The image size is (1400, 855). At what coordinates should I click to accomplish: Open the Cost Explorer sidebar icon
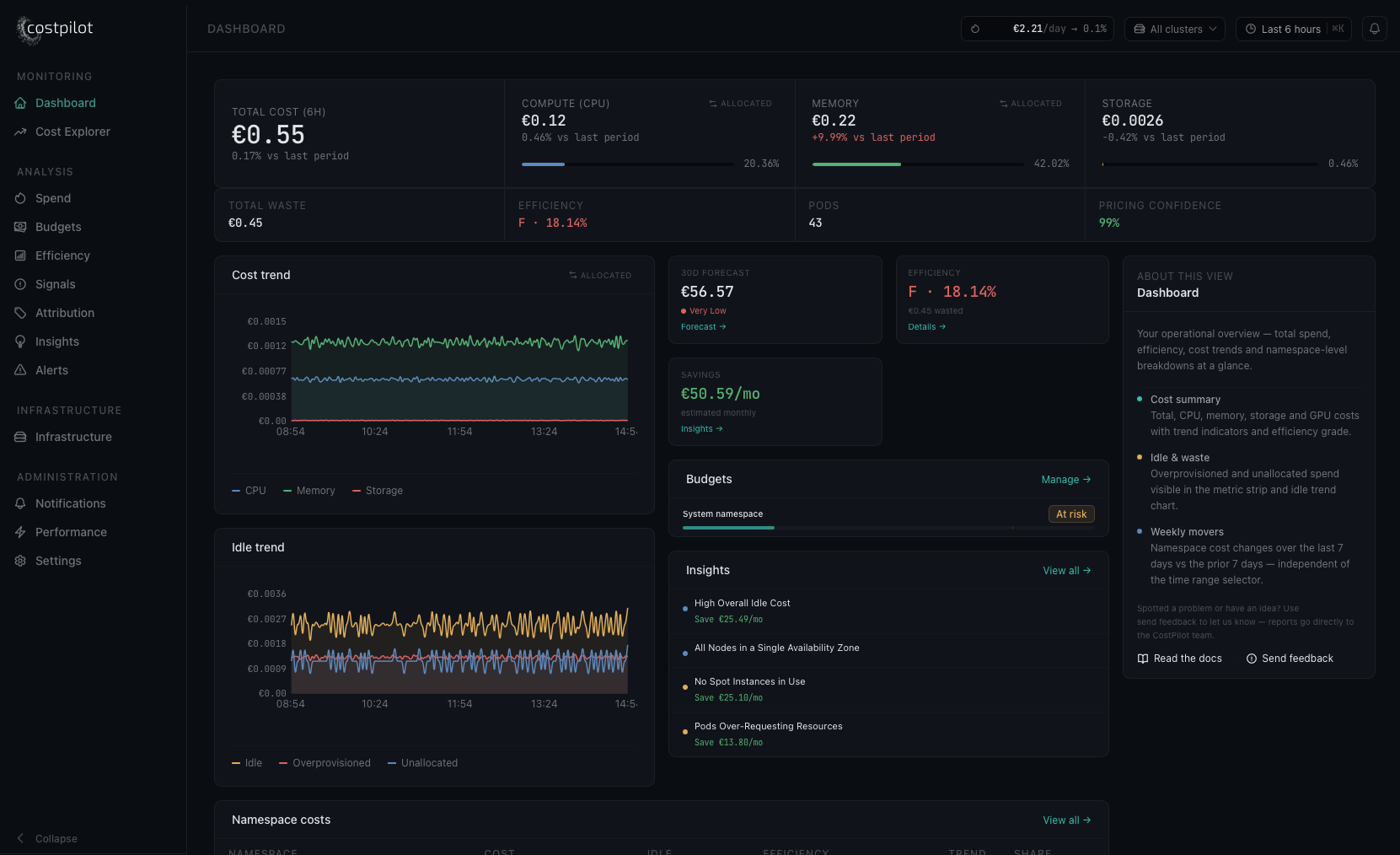pos(20,132)
